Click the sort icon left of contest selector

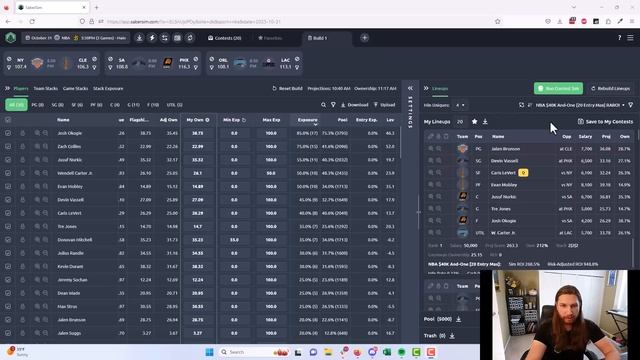[x=530, y=105]
